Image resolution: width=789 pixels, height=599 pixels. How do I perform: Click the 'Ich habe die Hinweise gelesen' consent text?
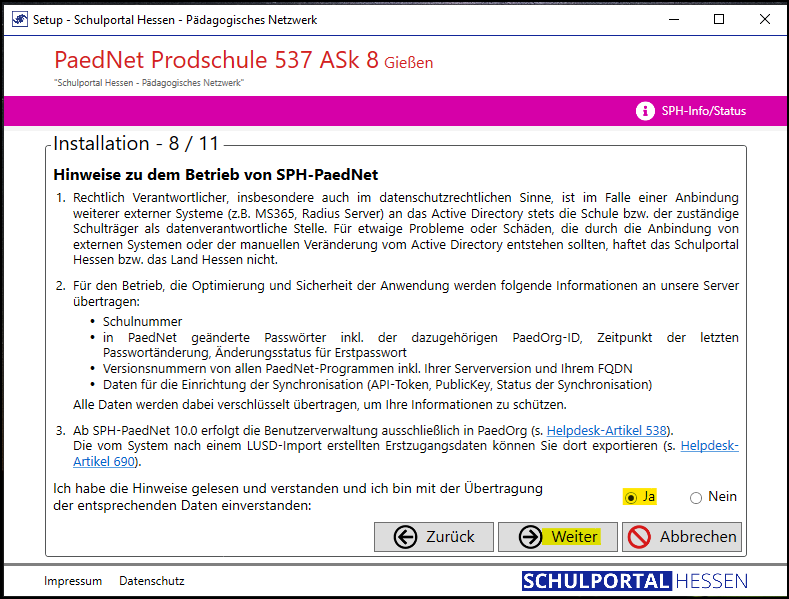298,497
